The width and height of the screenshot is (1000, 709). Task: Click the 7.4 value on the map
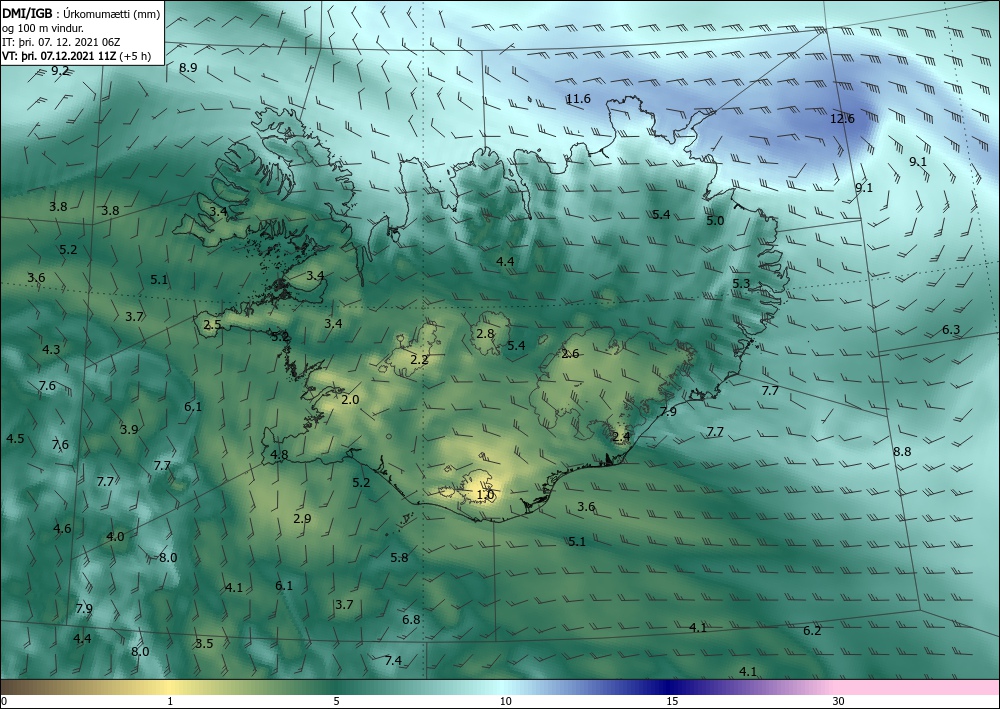click(393, 661)
